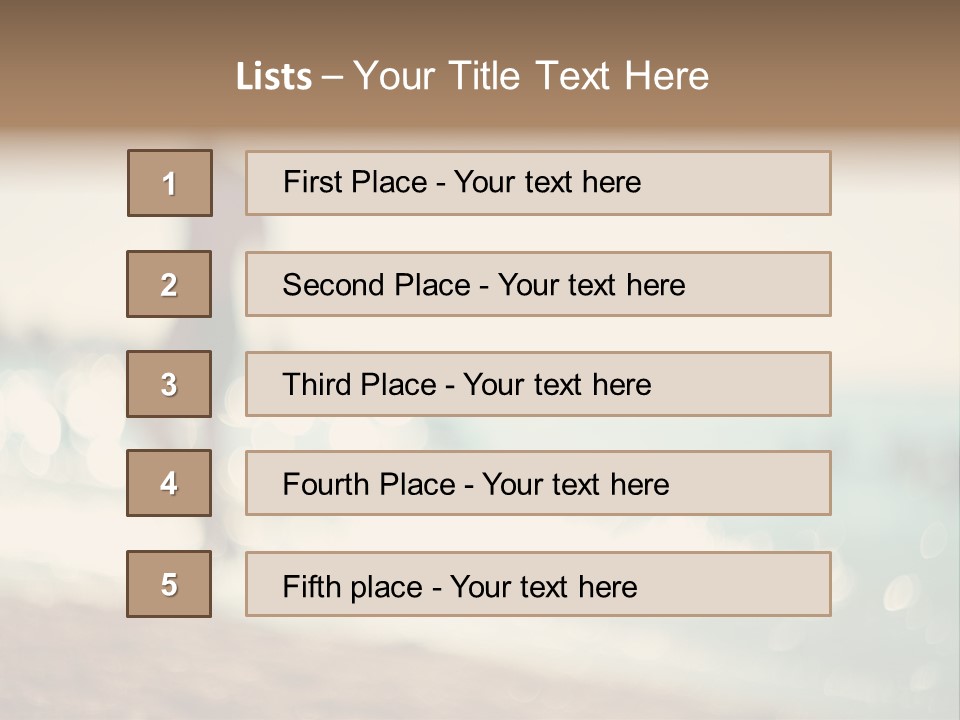Select the number 4 box
The height and width of the screenshot is (720, 960).
tap(169, 483)
